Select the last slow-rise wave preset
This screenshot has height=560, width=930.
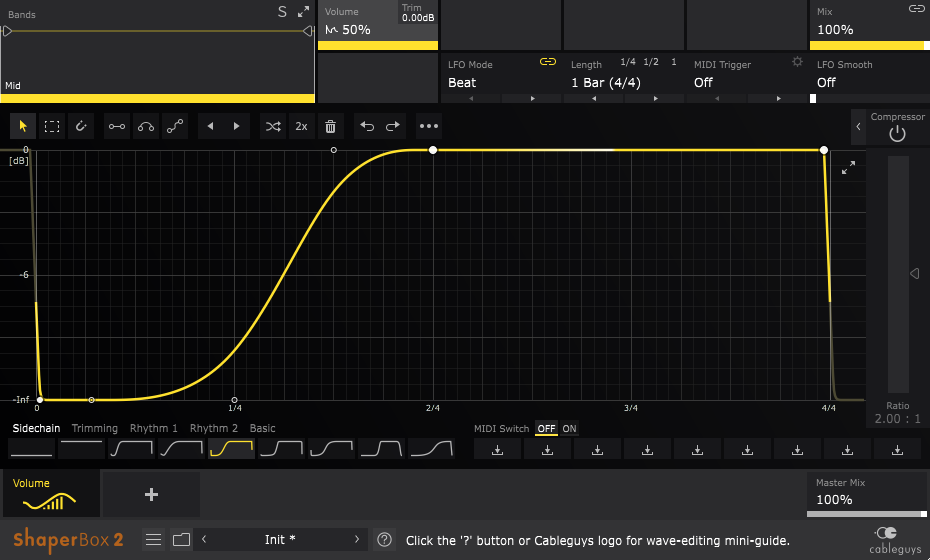(431, 449)
